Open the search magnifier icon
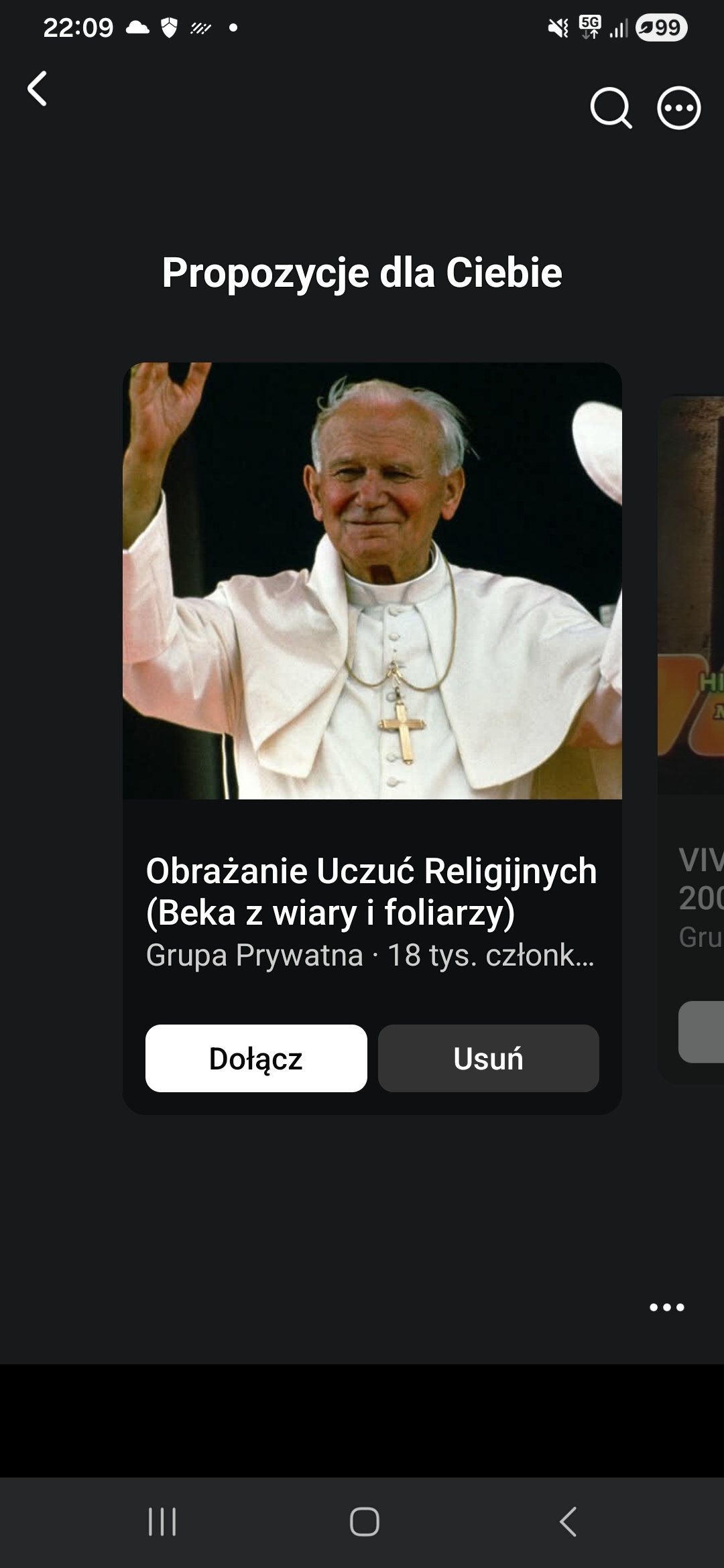Image resolution: width=724 pixels, height=1568 pixels. pyautogui.click(x=611, y=107)
